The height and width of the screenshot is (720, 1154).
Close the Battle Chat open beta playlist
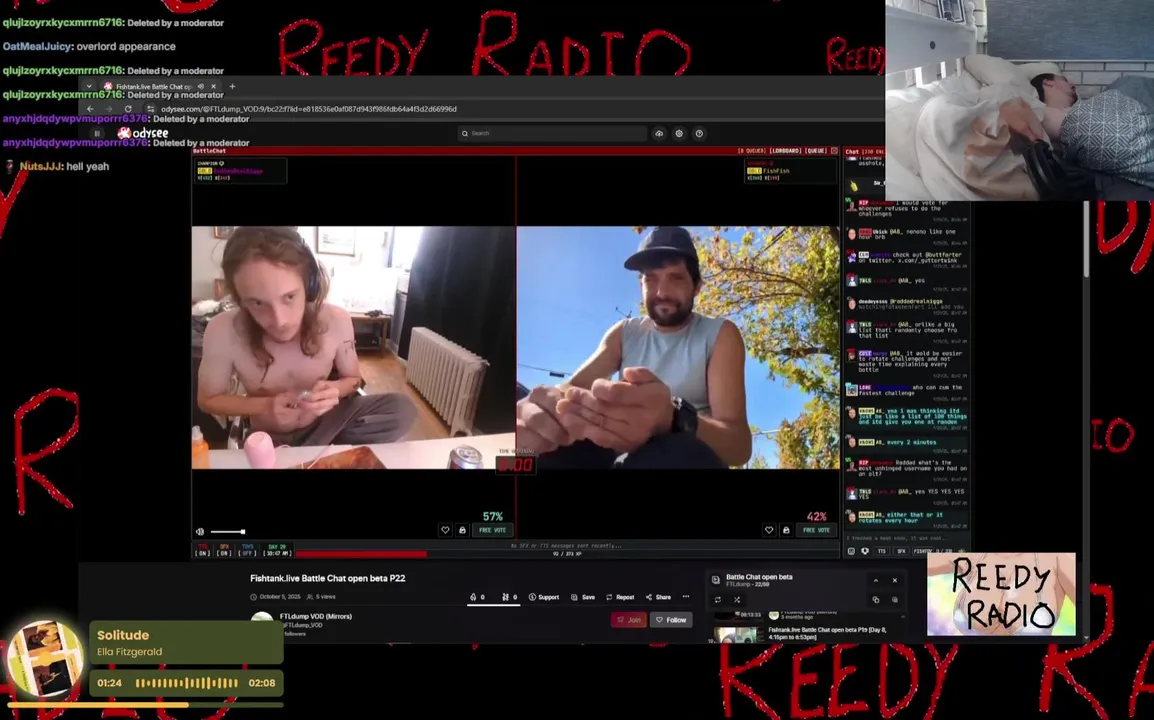[x=895, y=580]
